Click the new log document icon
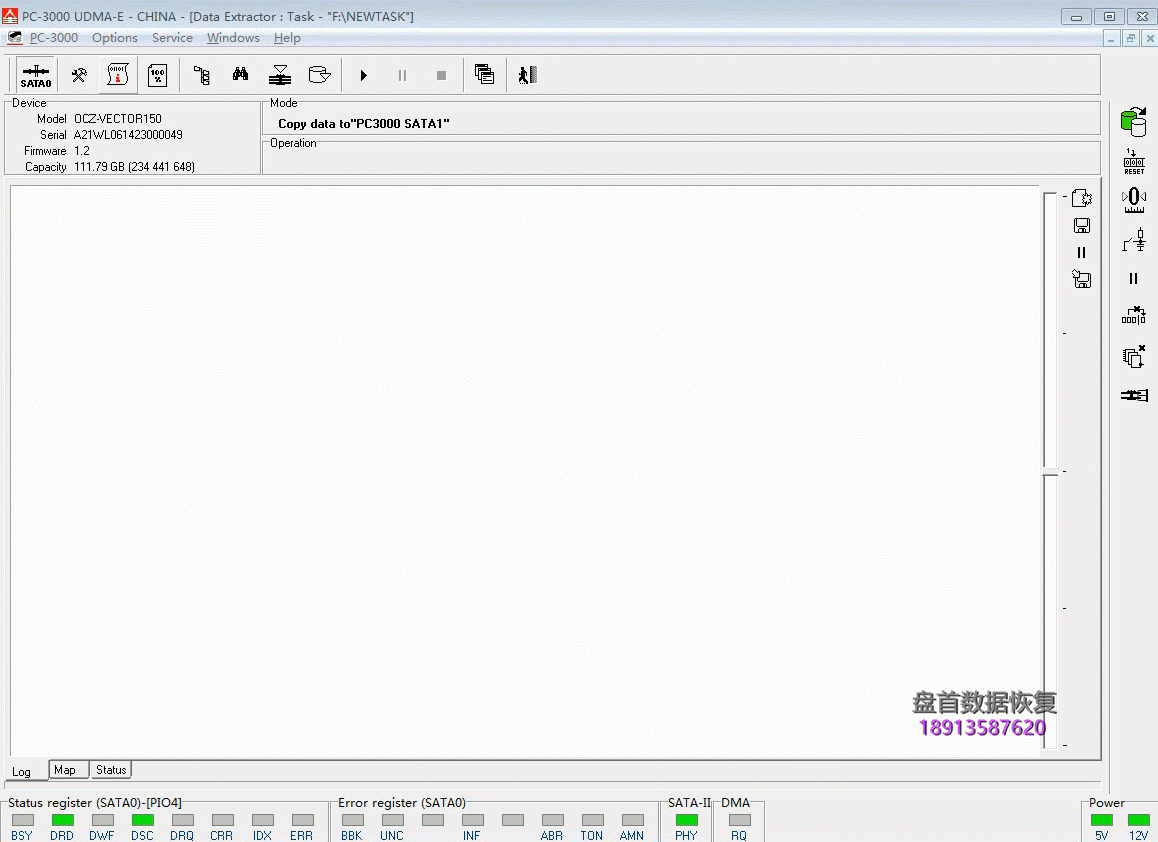 point(1082,198)
